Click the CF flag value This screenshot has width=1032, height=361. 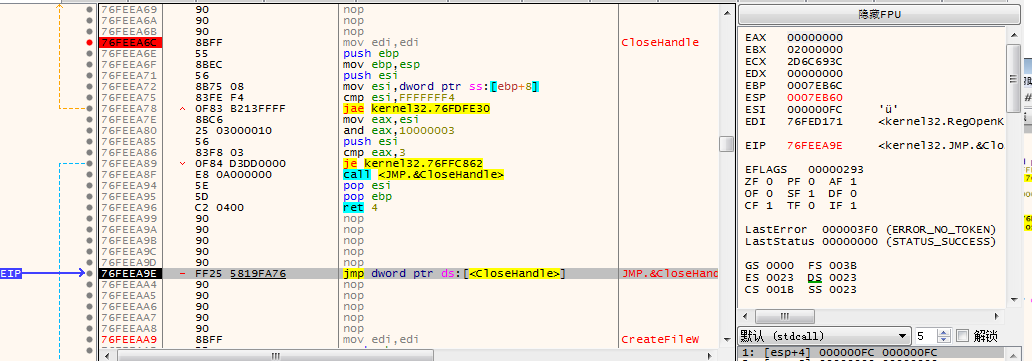coord(769,205)
